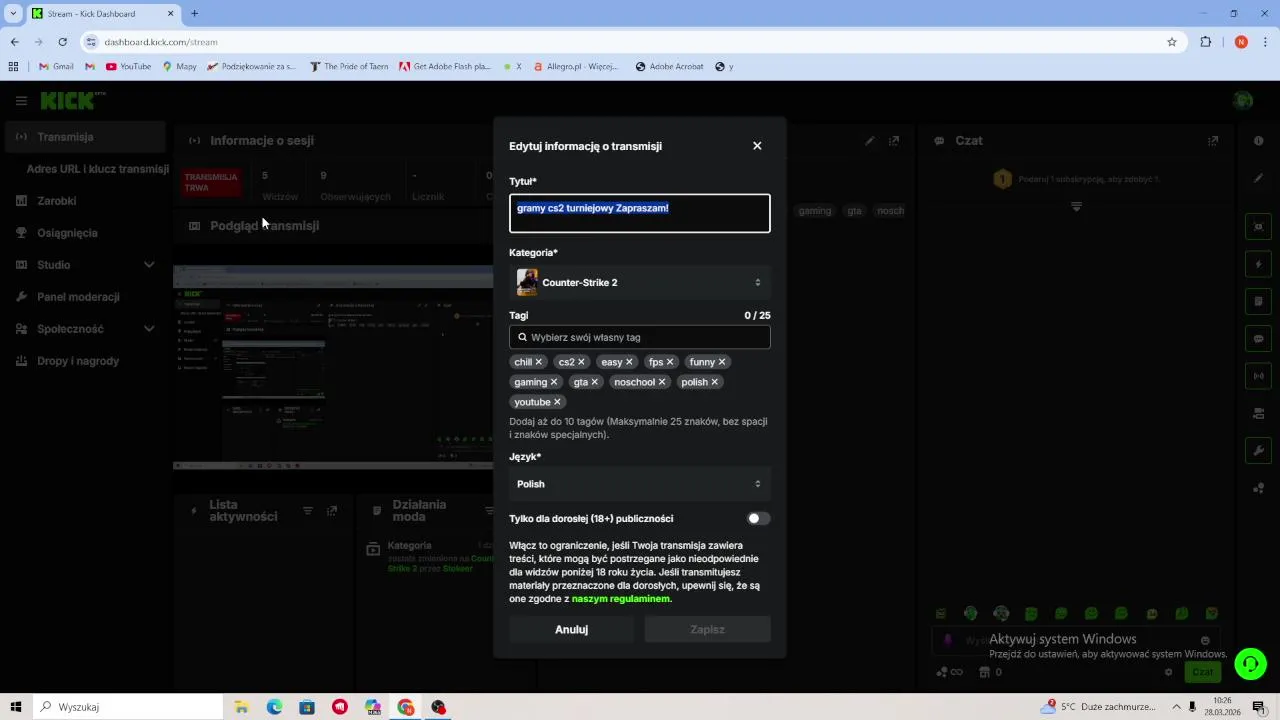Image resolution: width=1280 pixels, height=720 pixels.
Task: Open filter in Lista aktywności panel
Action: tap(308, 511)
